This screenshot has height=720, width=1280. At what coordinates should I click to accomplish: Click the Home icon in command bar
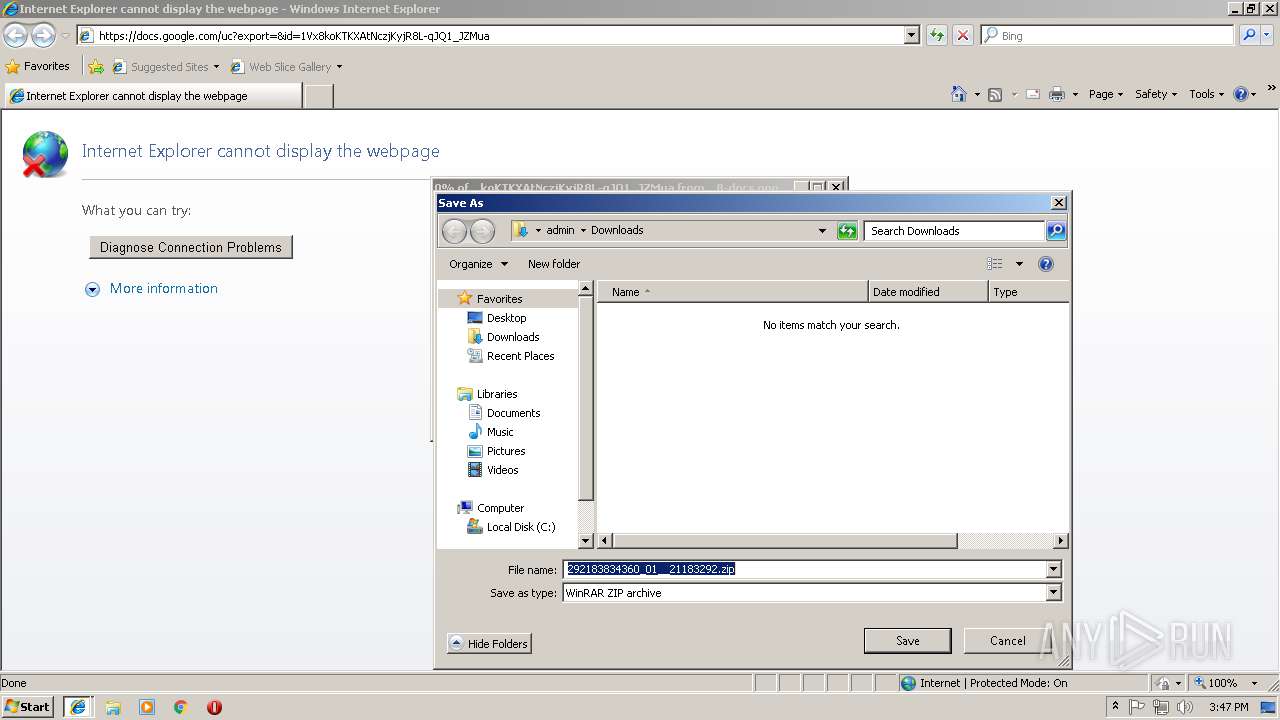tap(959, 94)
